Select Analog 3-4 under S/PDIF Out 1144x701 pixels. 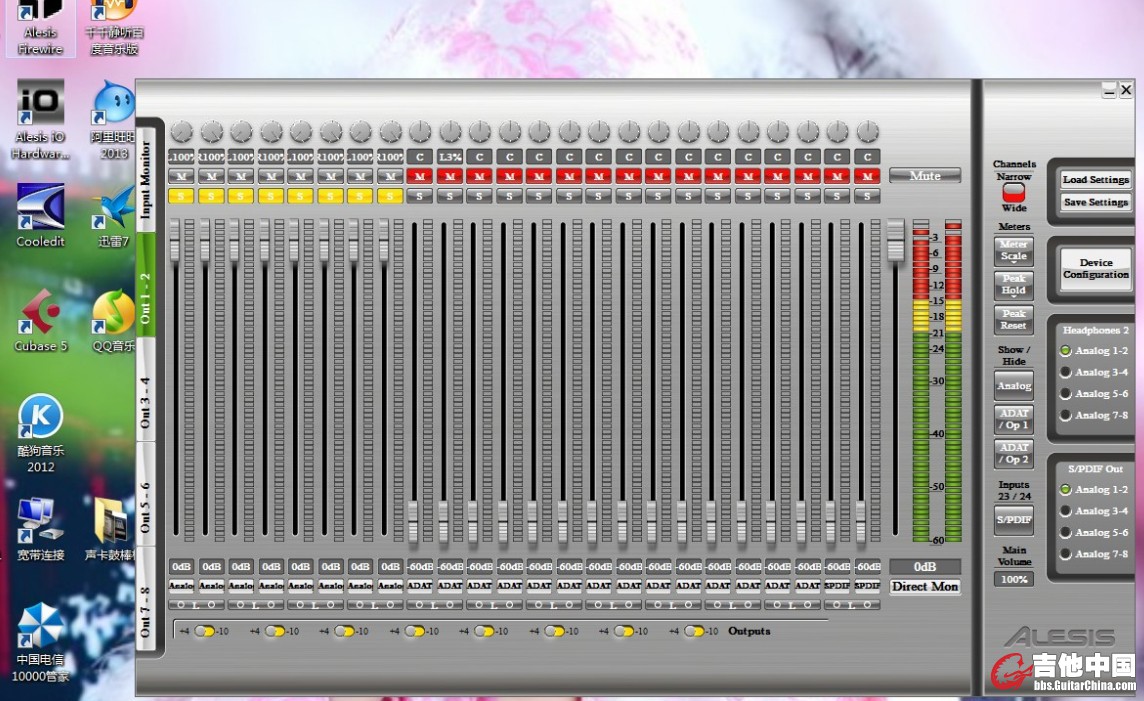click(1094, 511)
